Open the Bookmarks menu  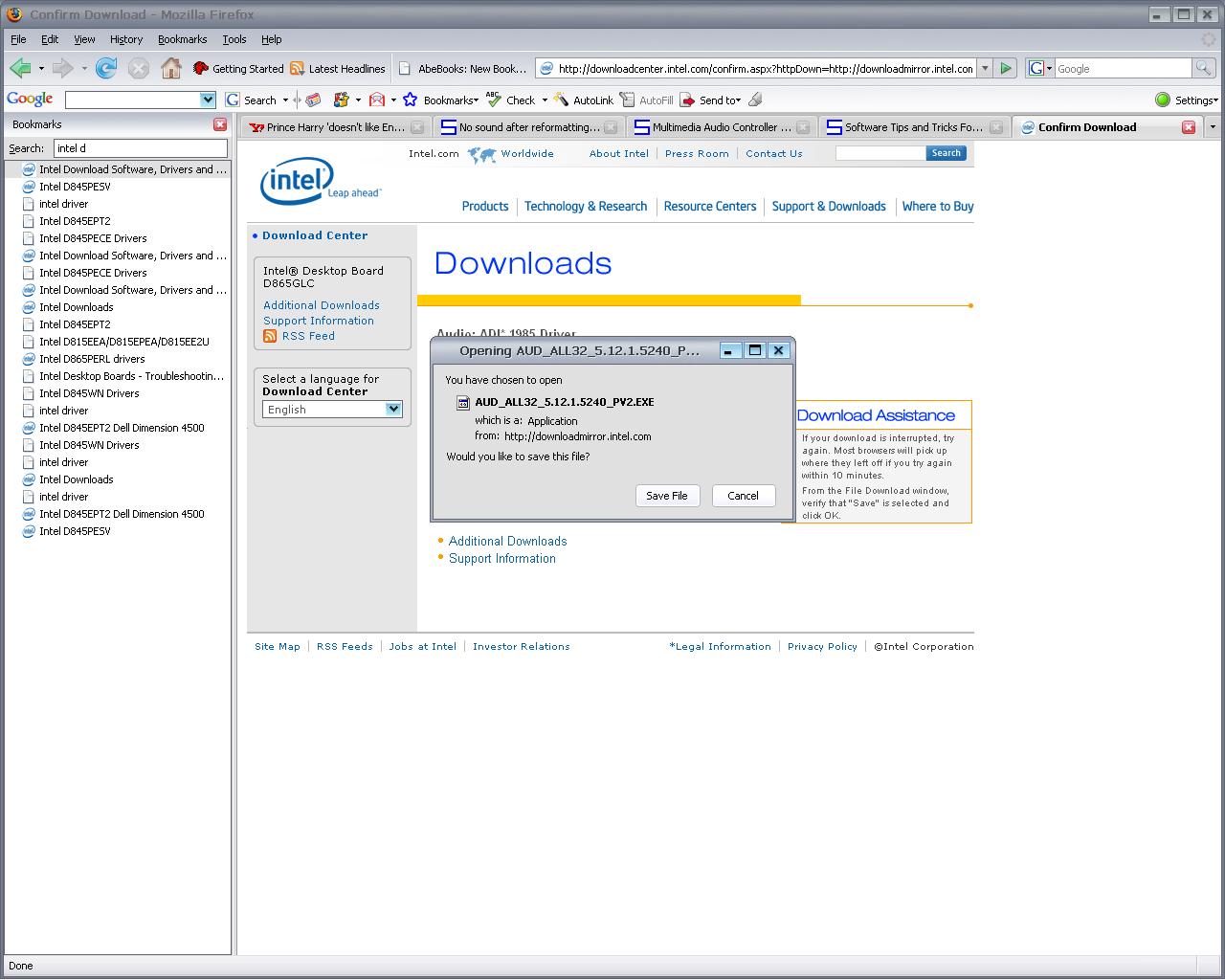182,39
